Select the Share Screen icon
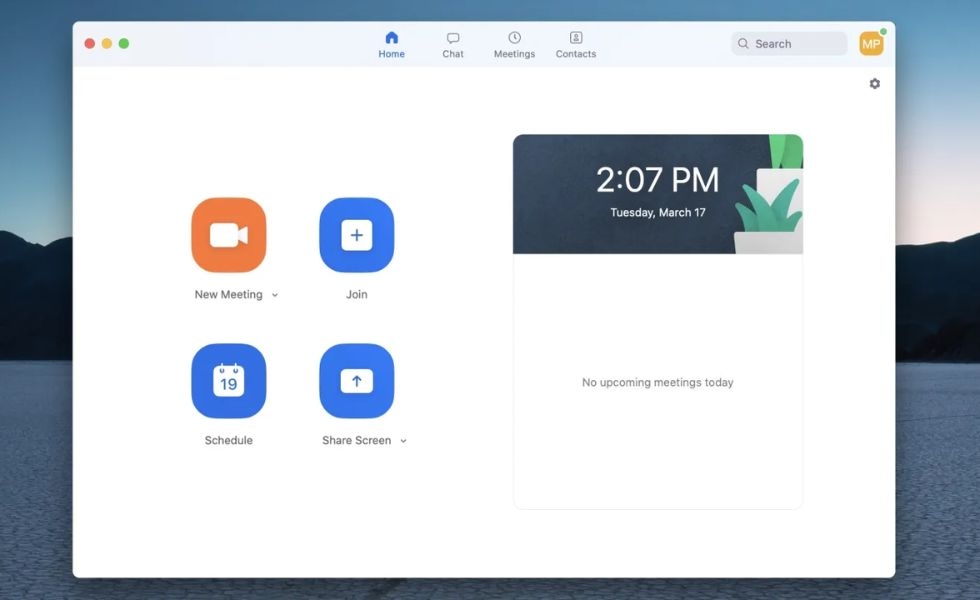 coord(357,381)
